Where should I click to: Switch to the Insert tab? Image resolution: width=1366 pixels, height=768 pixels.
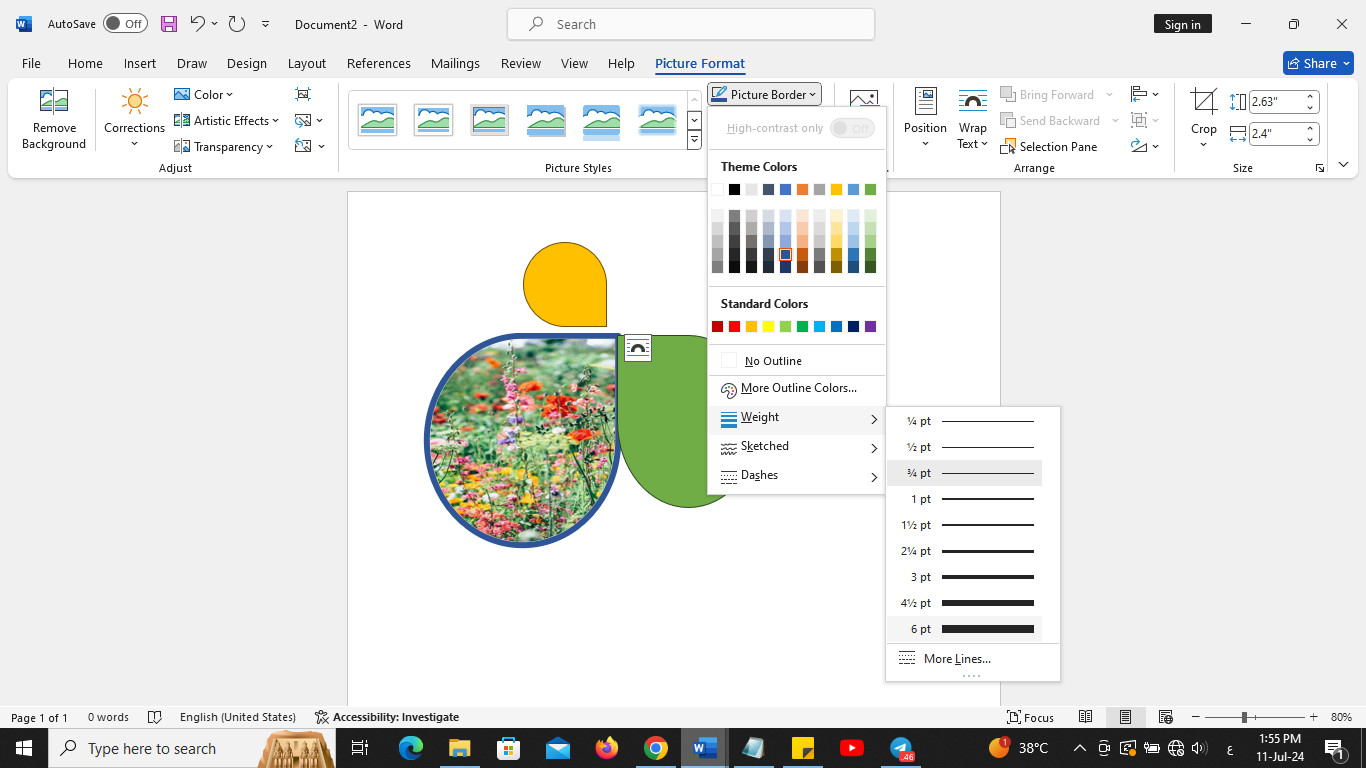pyautogui.click(x=140, y=63)
